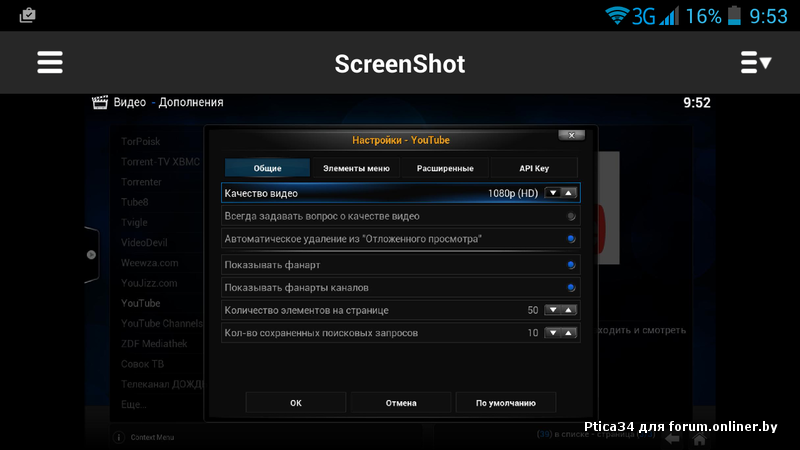Decrease Качество видео value
Image resolution: width=800 pixels, height=450 pixels.
pyautogui.click(x=553, y=193)
